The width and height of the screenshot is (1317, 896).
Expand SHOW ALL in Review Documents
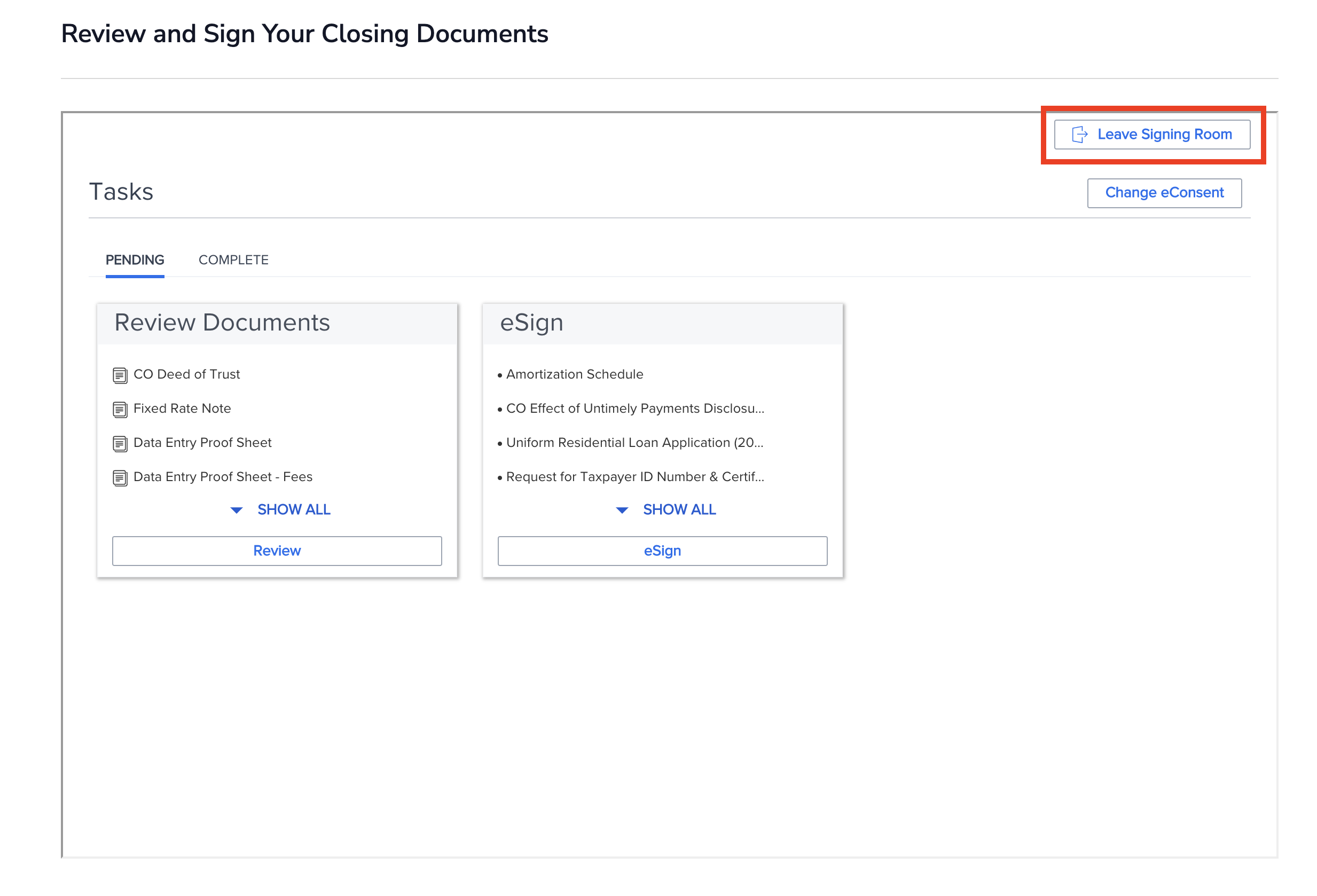(x=294, y=509)
